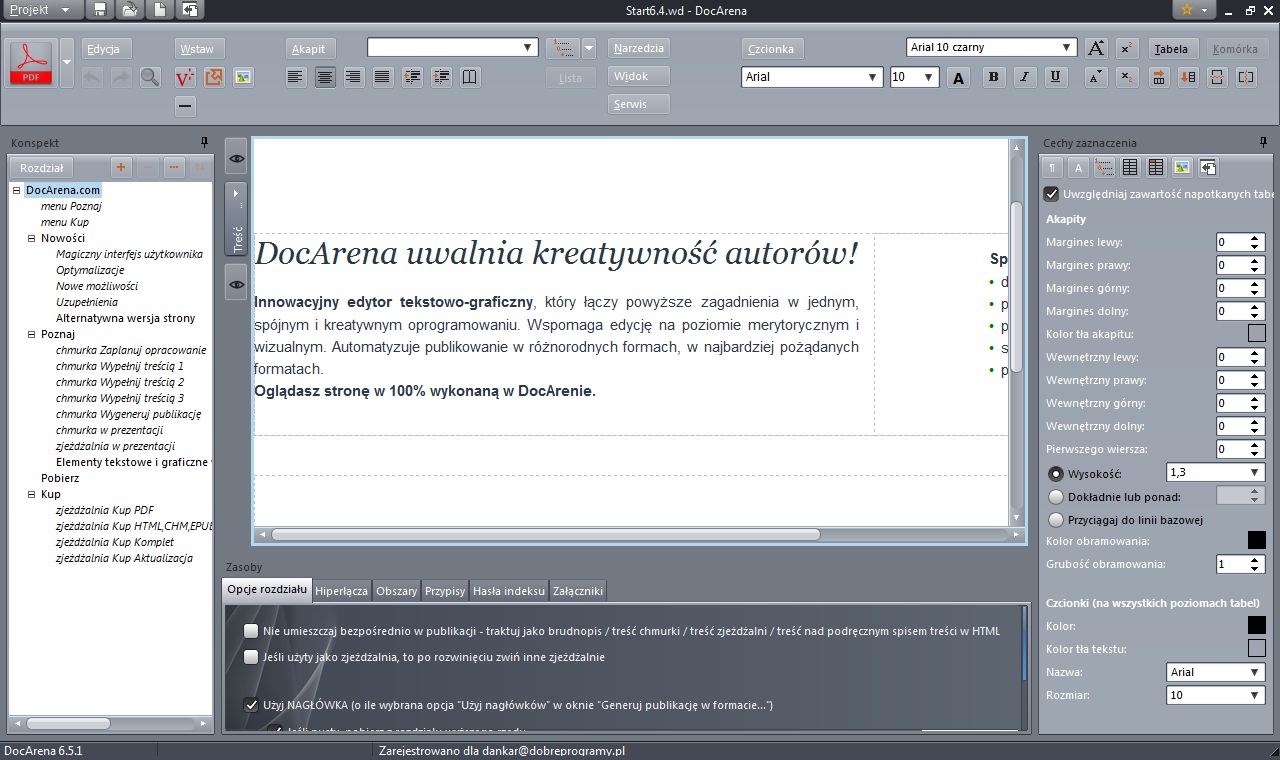Select the Wysokość radio button
The height and width of the screenshot is (760, 1280).
coord(1055,473)
